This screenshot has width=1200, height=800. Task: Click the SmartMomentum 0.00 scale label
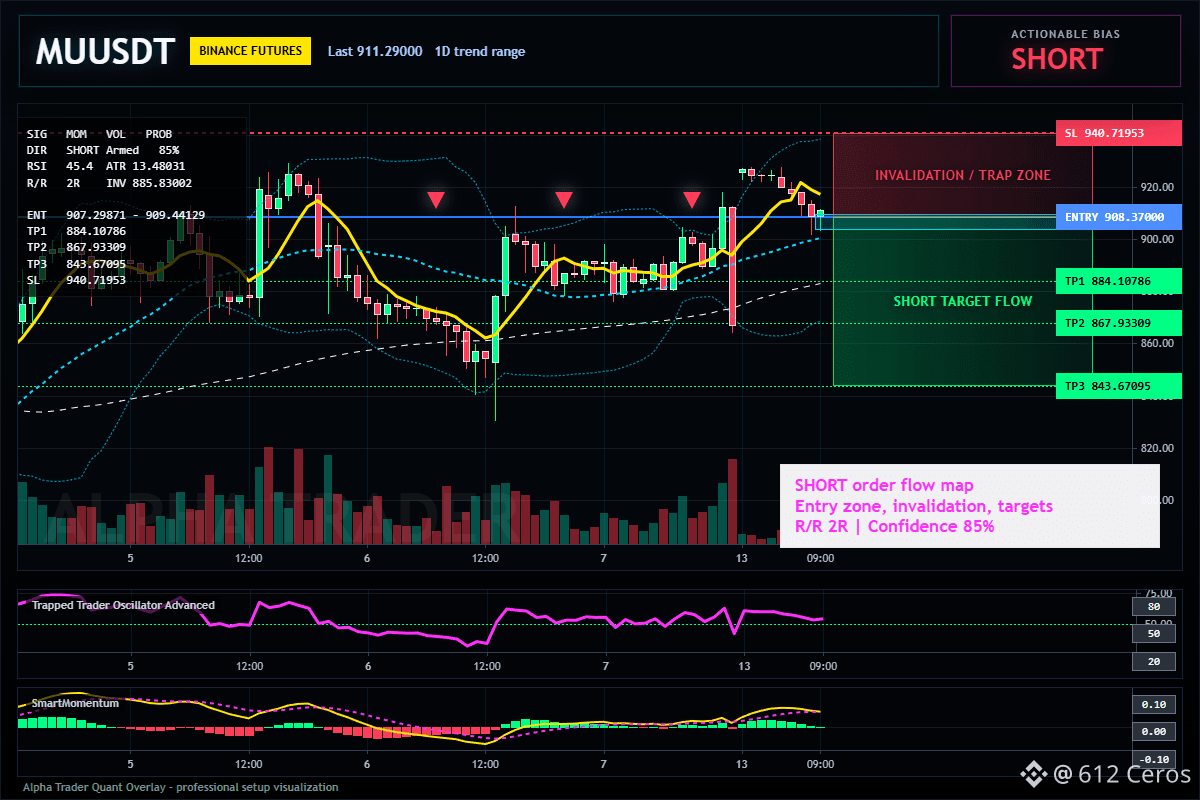pyautogui.click(x=1153, y=732)
